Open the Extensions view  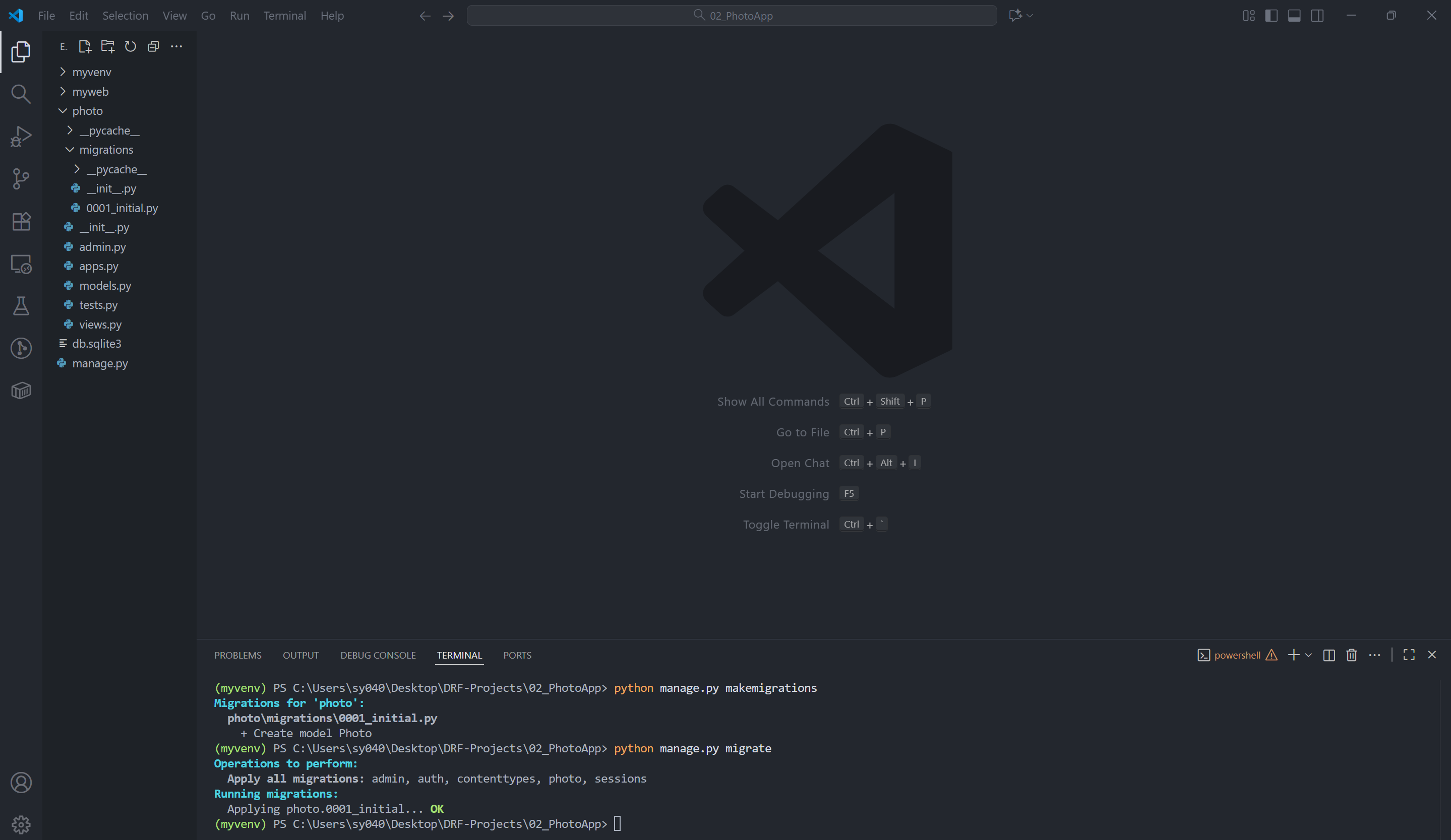(x=21, y=222)
